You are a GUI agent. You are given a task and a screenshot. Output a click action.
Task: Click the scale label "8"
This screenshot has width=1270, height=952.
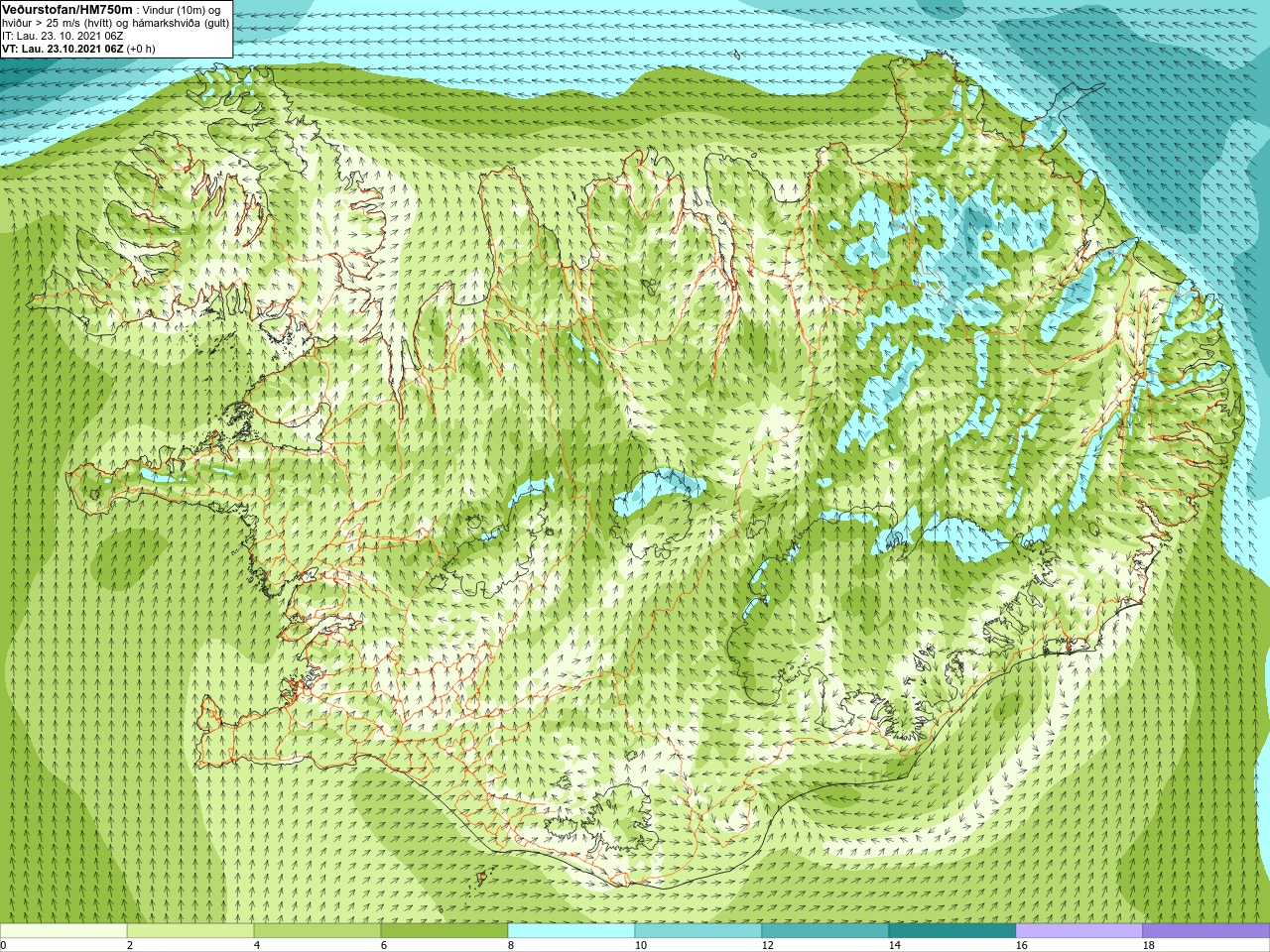point(511,946)
